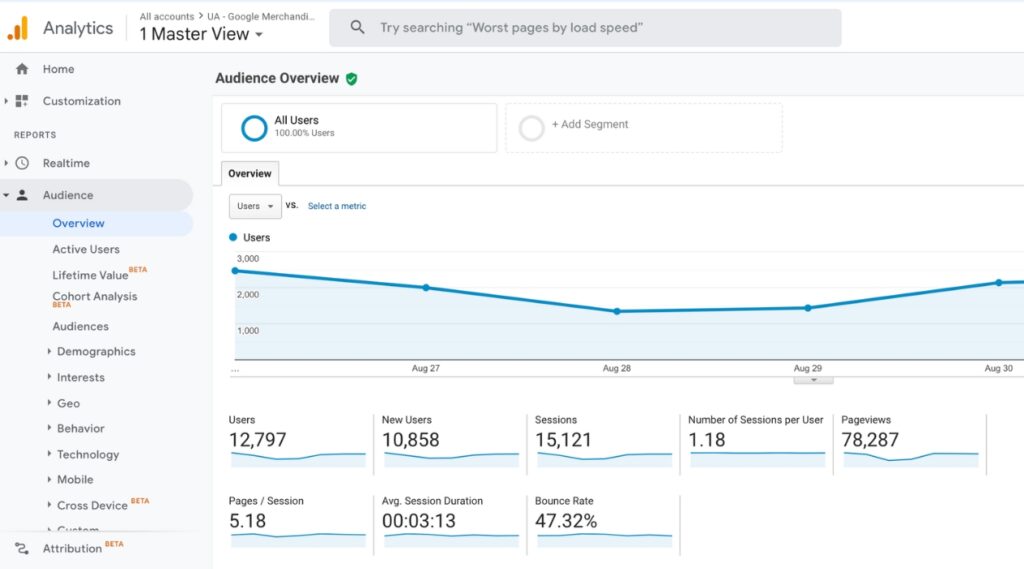Click the Aug 28 data point on chart

(x=617, y=311)
